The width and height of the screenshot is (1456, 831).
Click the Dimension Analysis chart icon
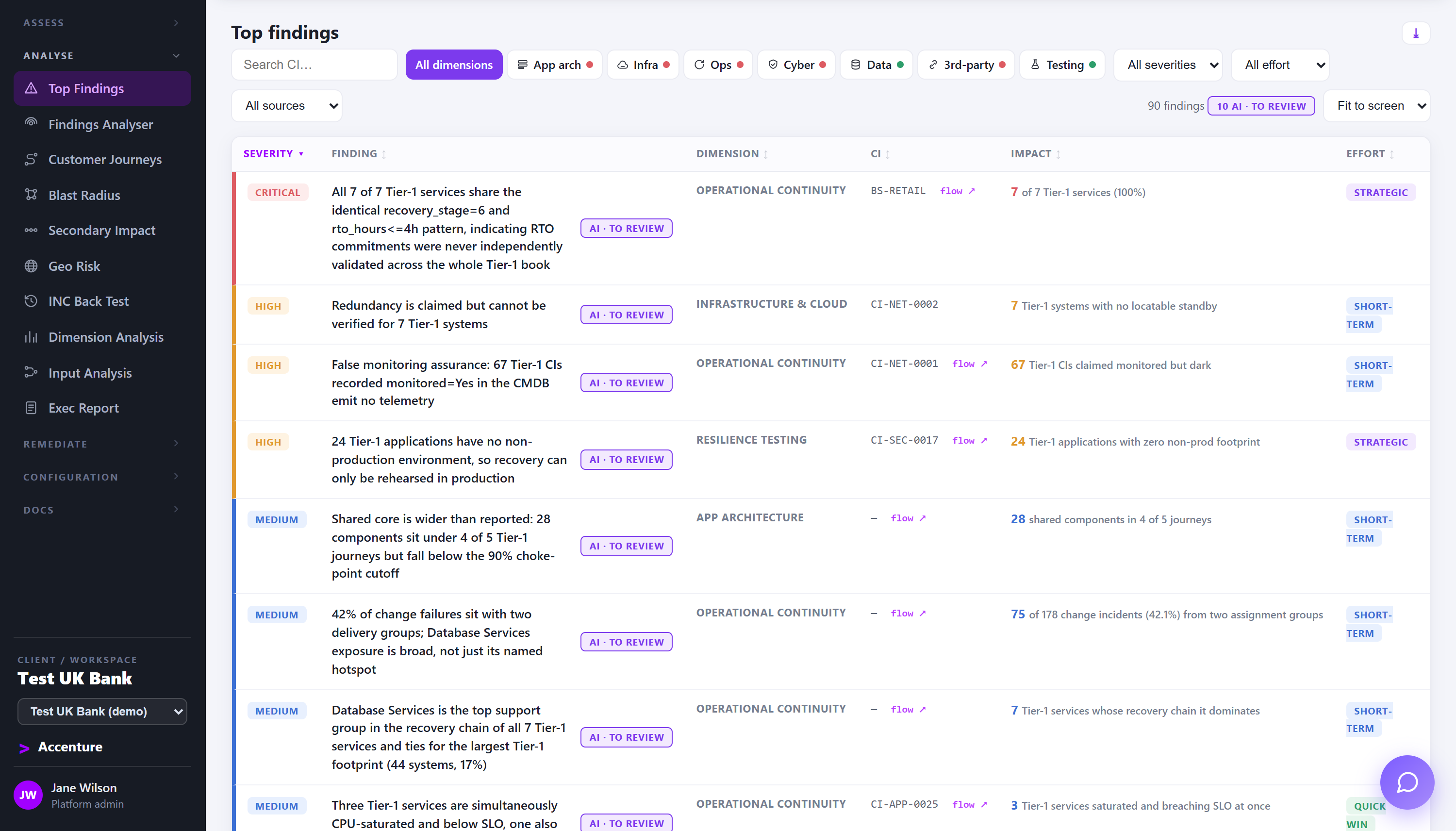click(x=31, y=337)
